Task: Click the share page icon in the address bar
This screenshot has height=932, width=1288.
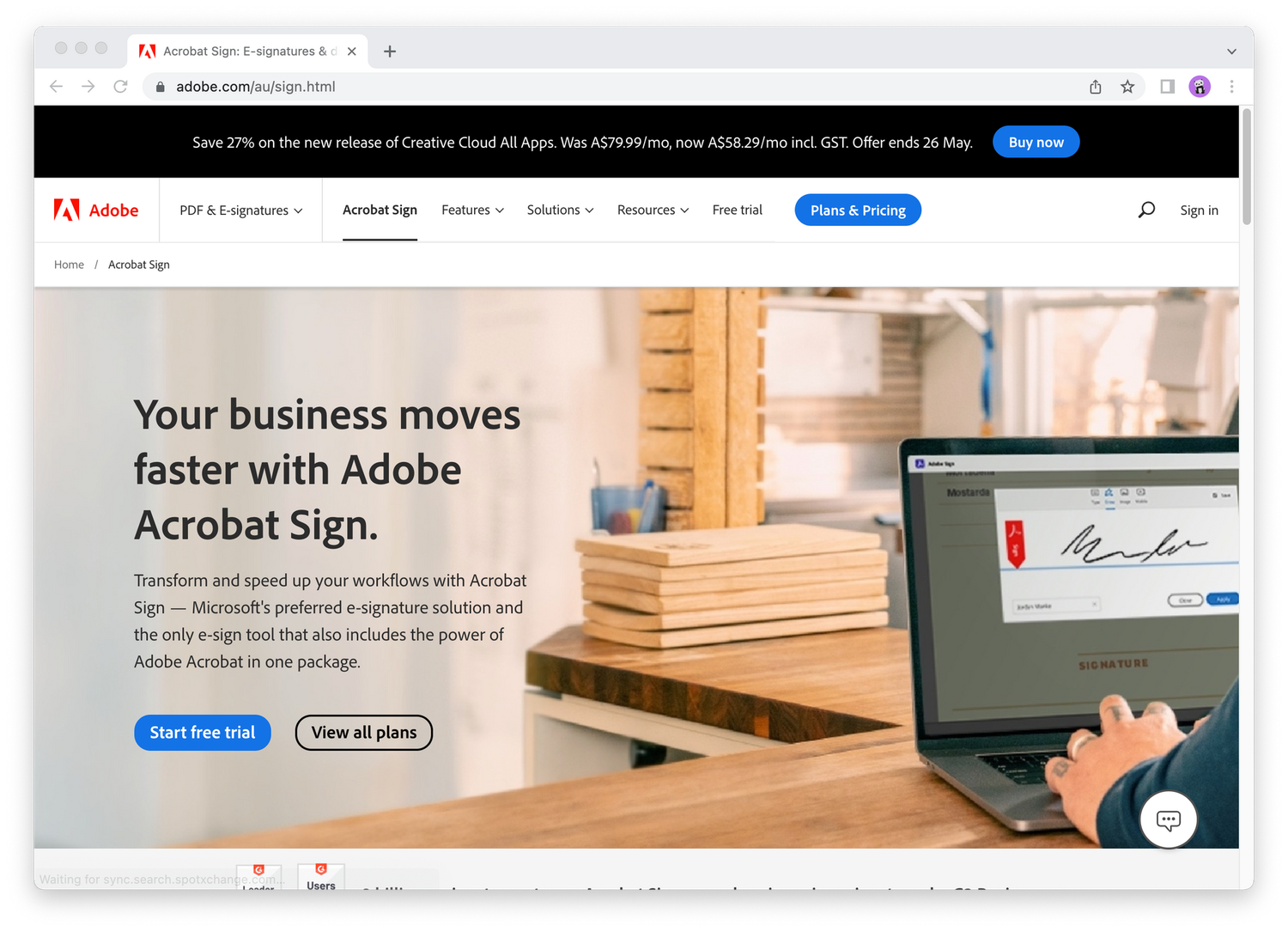Action: 1096,87
